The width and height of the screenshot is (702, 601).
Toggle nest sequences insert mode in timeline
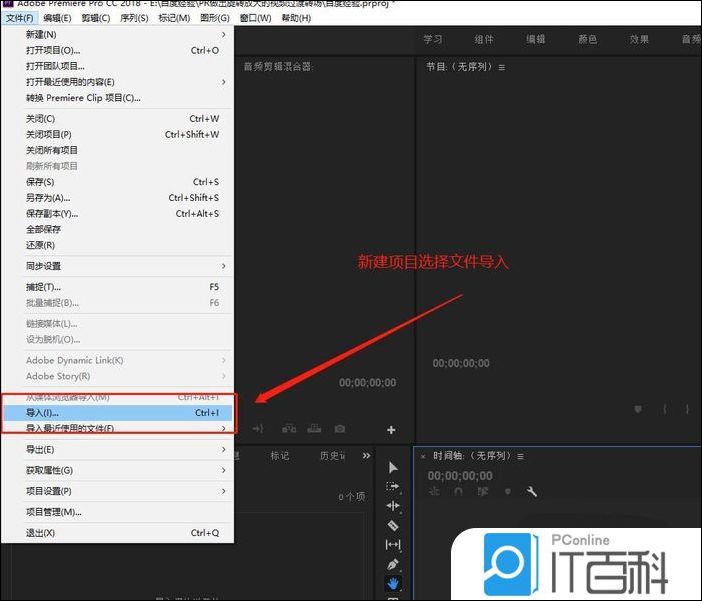(434, 492)
